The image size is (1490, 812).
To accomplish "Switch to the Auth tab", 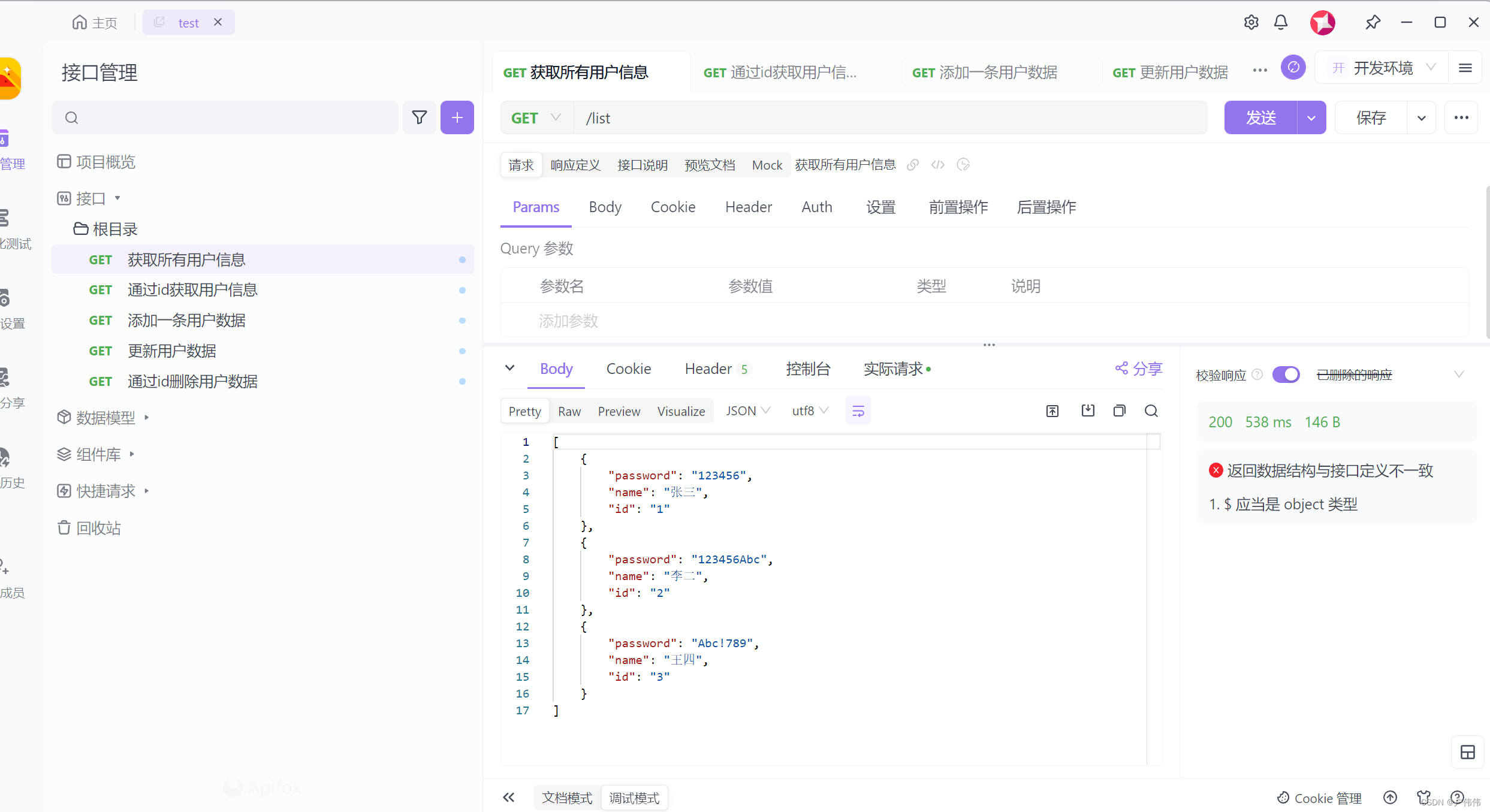I will (817, 207).
